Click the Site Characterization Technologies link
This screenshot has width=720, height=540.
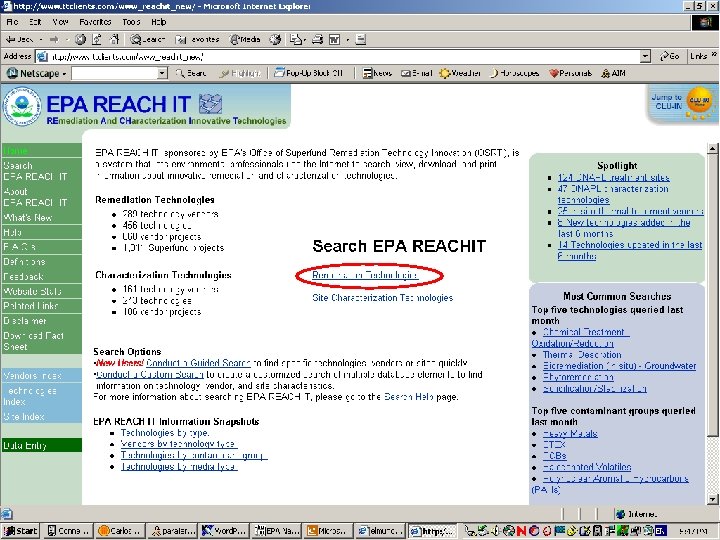pyautogui.click(x=382, y=298)
